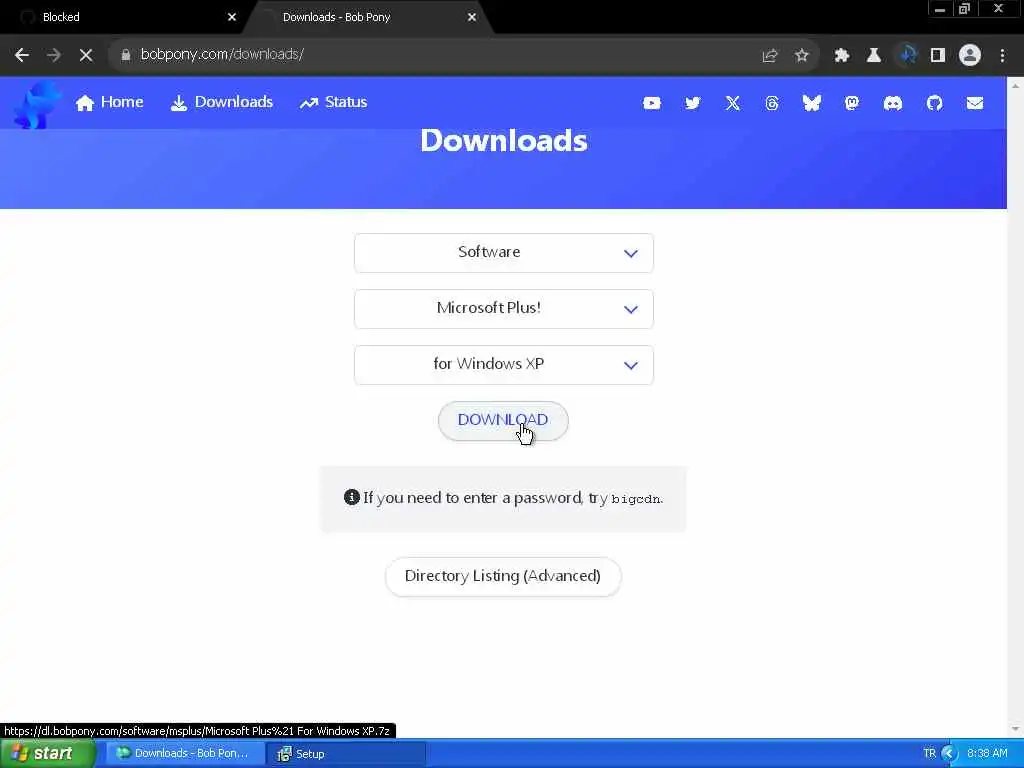This screenshot has height=768, width=1024.
Task: Click the Windows start button
Action: [x=48, y=754]
